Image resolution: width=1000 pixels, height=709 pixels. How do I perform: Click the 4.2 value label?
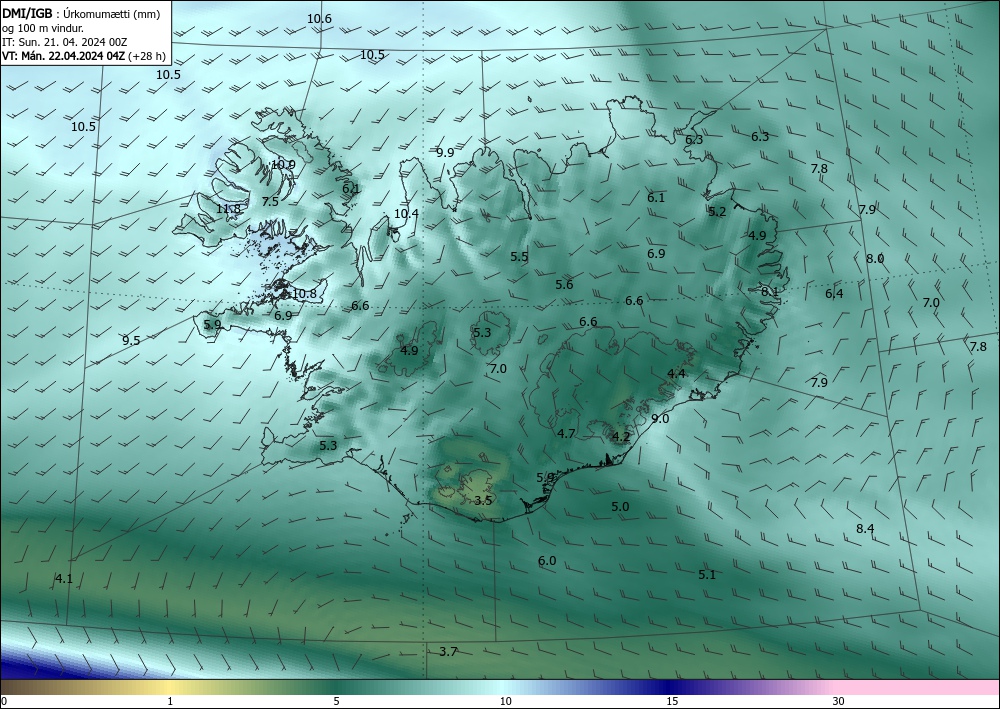point(621,437)
